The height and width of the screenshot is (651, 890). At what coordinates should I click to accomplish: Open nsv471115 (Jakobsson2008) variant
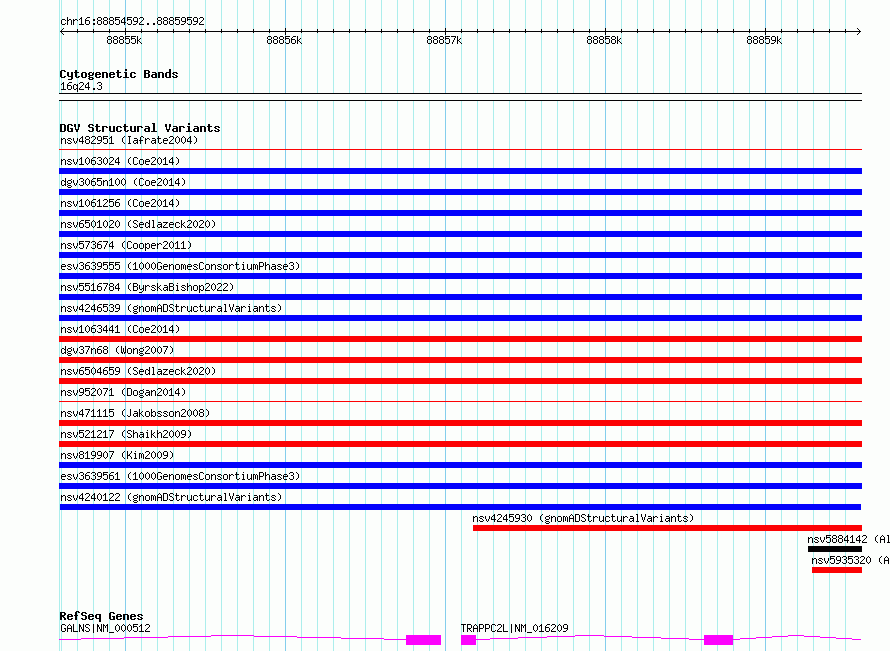[135, 413]
